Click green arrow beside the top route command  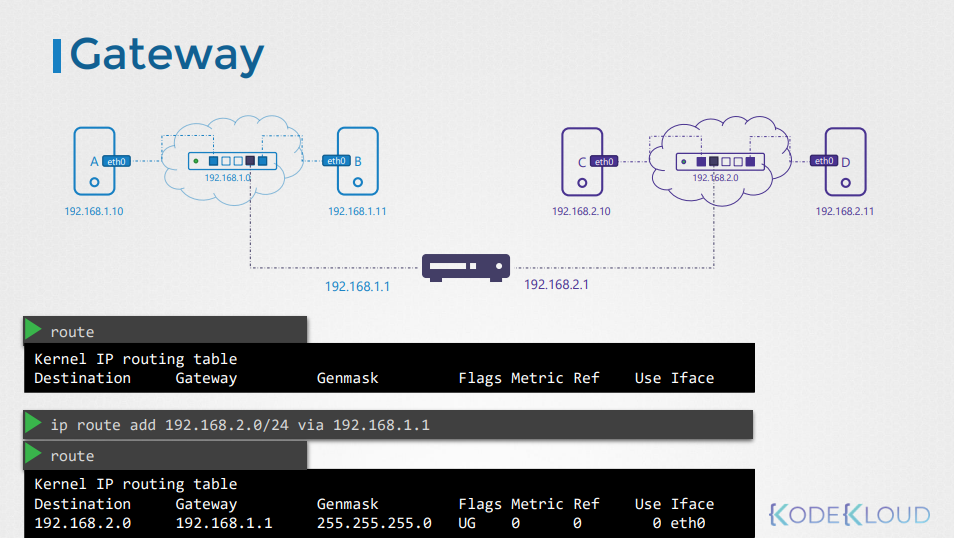point(35,330)
